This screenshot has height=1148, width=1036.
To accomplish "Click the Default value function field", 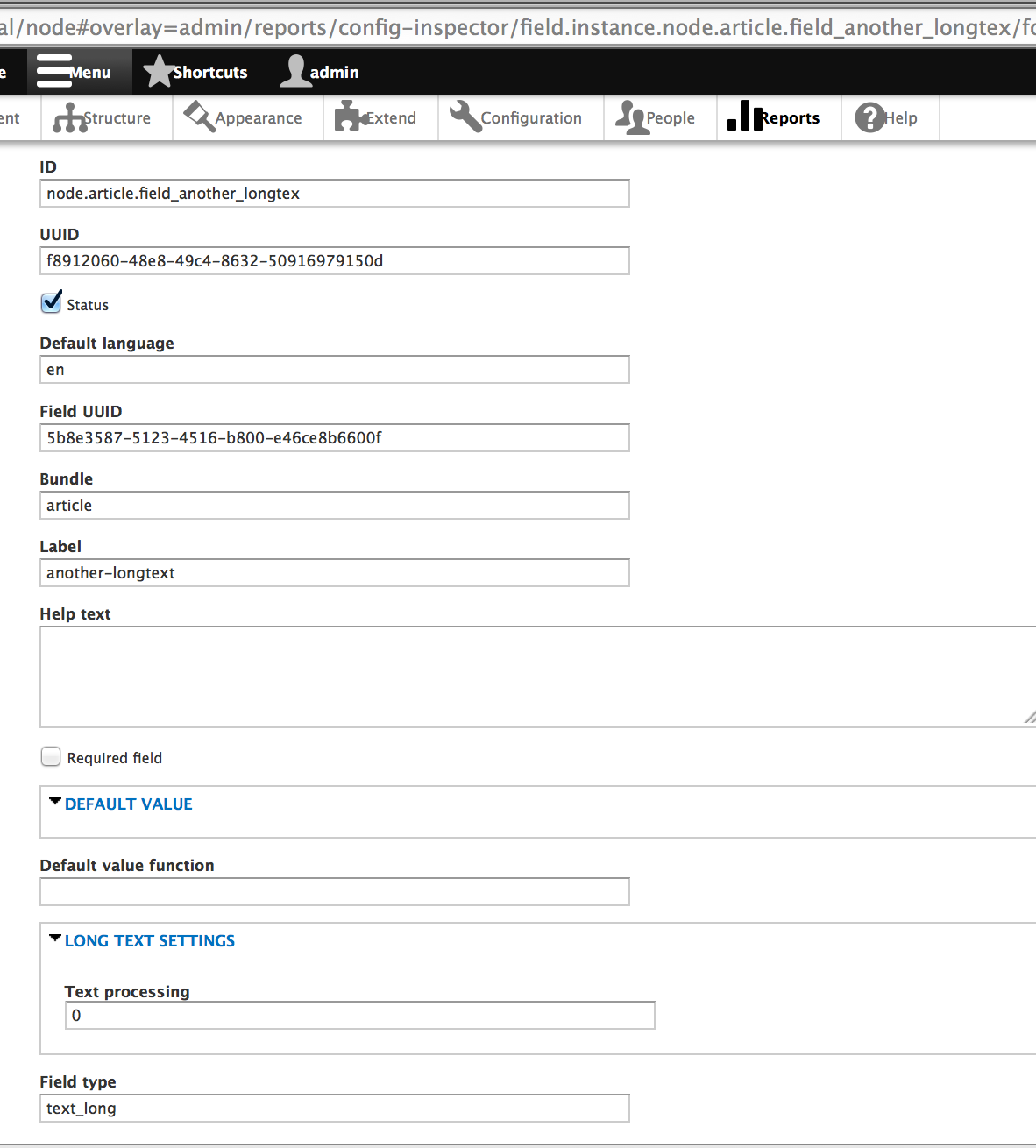I will tap(335, 892).
